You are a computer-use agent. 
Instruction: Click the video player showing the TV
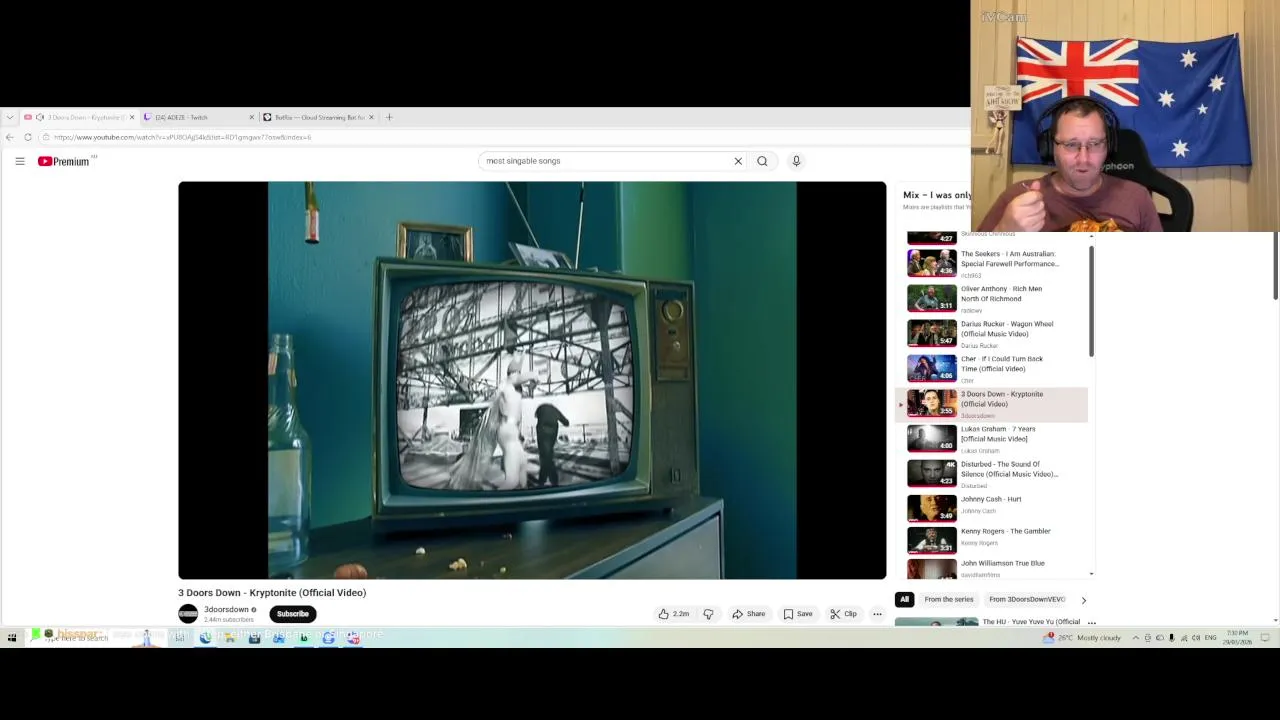532,380
